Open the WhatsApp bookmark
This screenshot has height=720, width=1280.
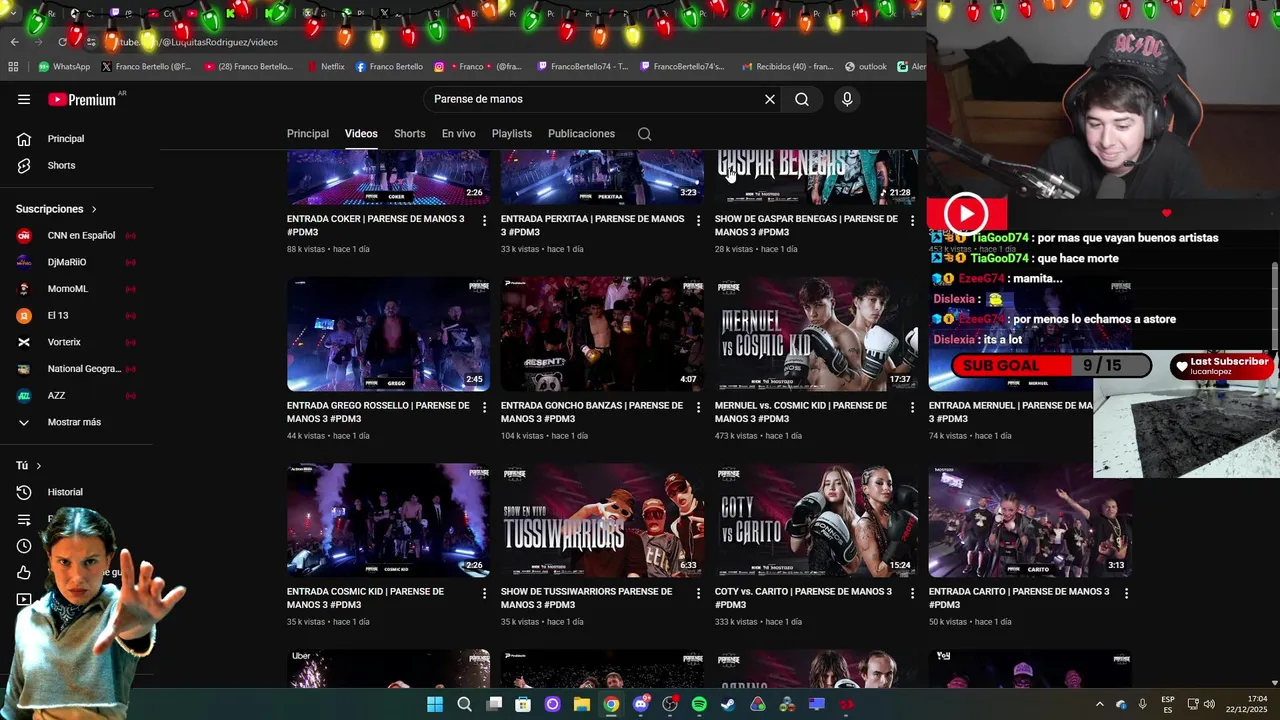click(x=64, y=67)
